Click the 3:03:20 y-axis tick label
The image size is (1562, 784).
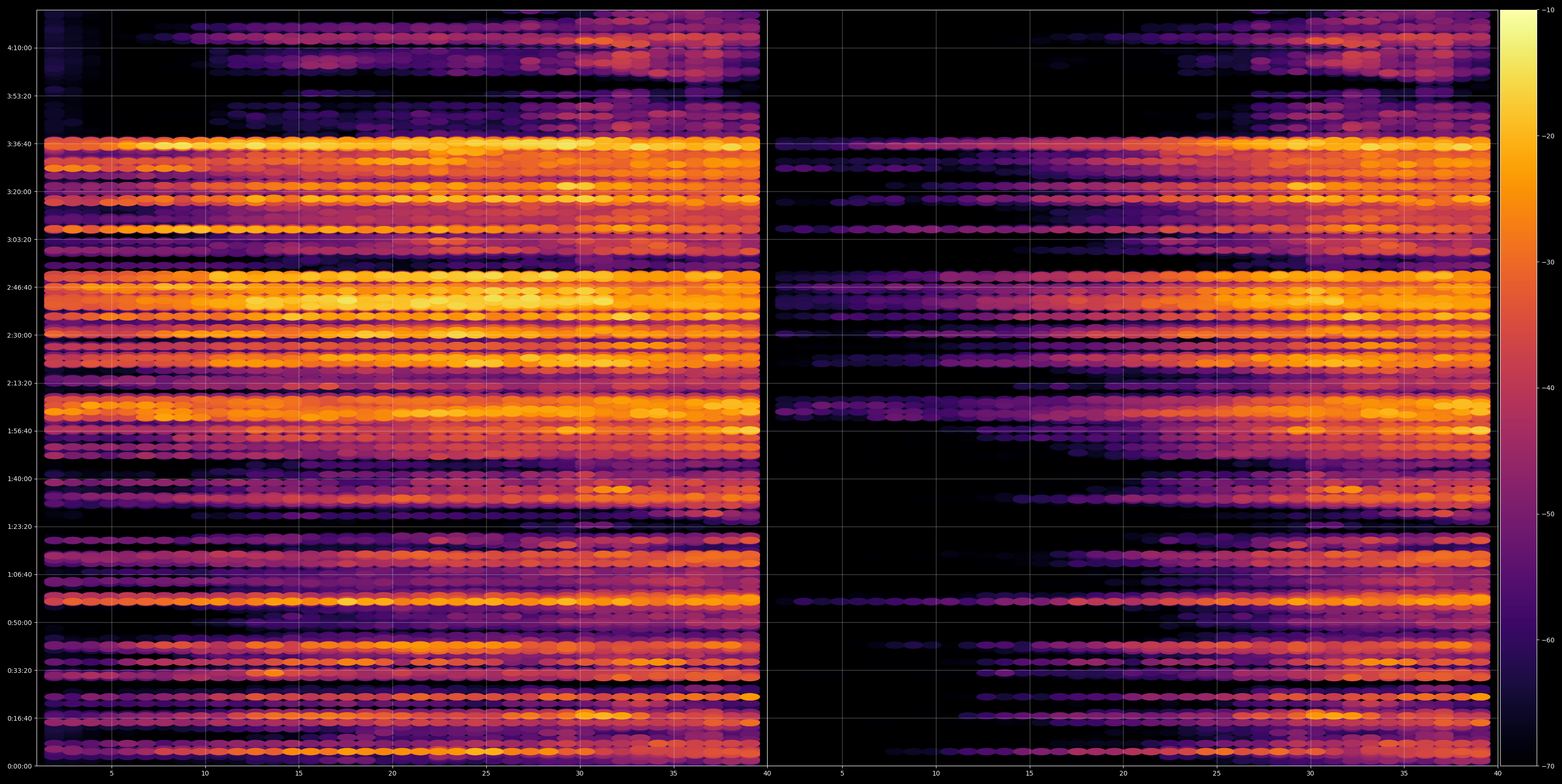(19, 239)
